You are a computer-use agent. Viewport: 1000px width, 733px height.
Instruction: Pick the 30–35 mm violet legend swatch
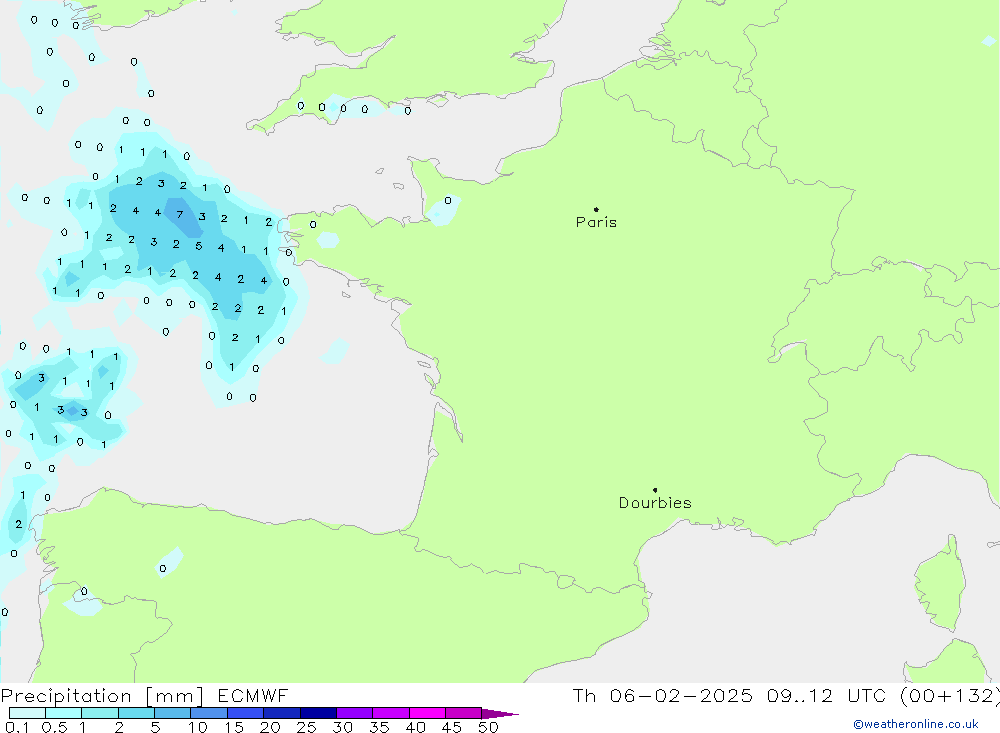pyautogui.click(x=355, y=713)
